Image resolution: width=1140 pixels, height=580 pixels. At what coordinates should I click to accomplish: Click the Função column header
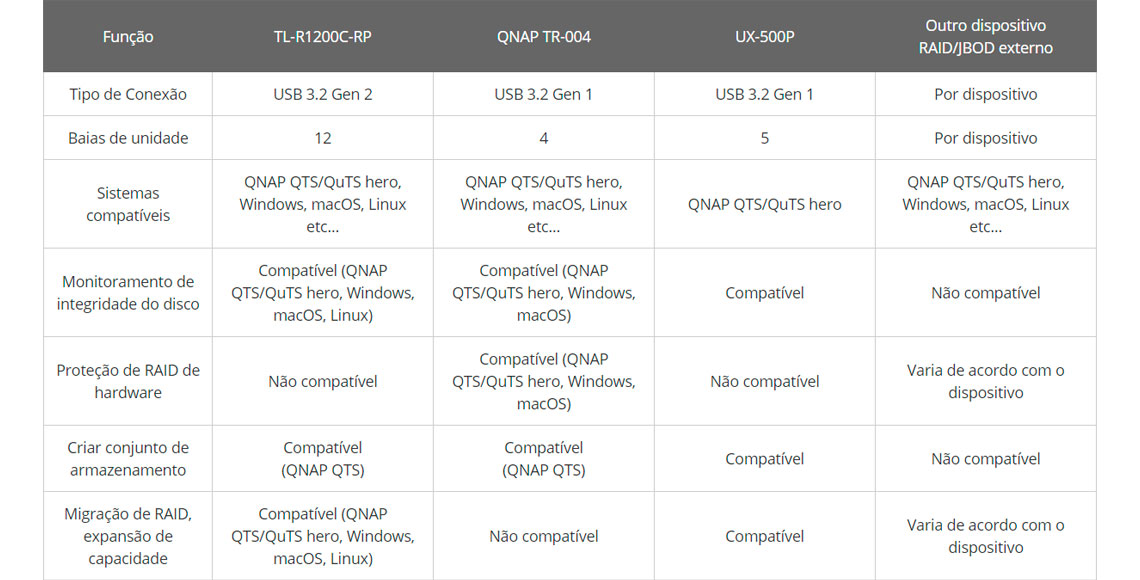128,36
